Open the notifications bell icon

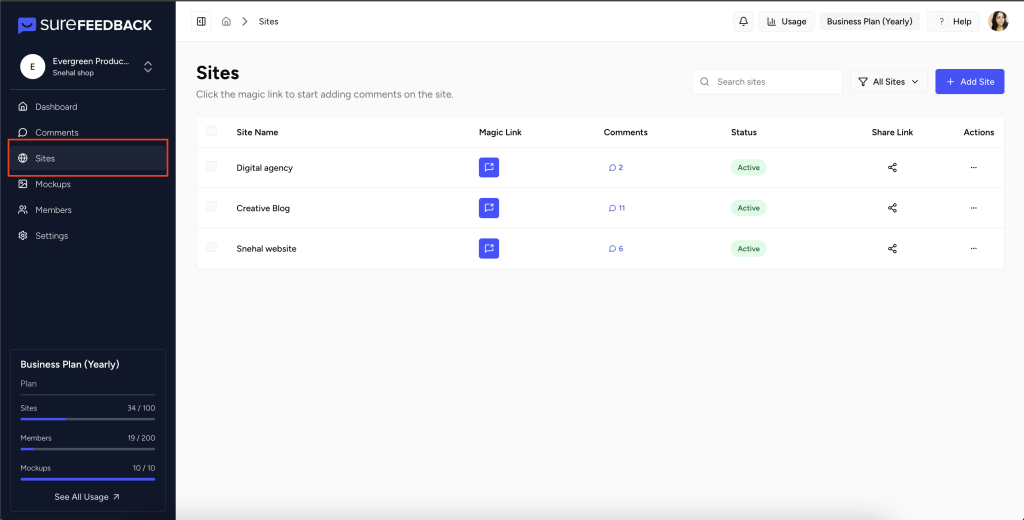(x=743, y=21)
